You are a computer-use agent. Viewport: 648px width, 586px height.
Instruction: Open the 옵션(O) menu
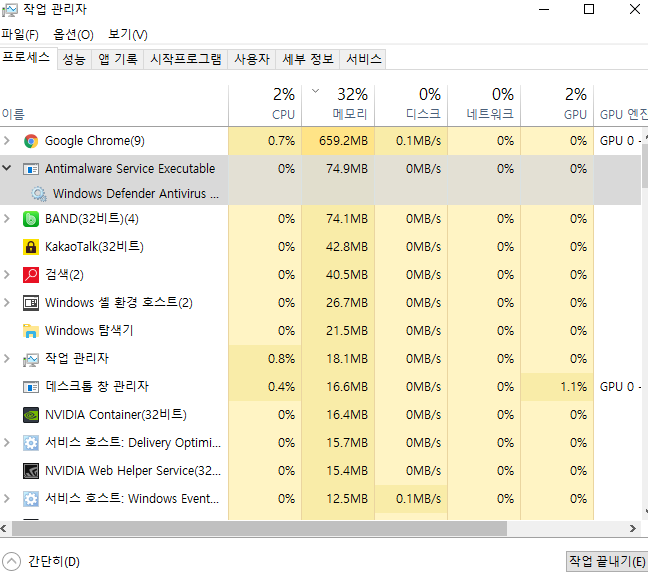(x=73, y=34)
